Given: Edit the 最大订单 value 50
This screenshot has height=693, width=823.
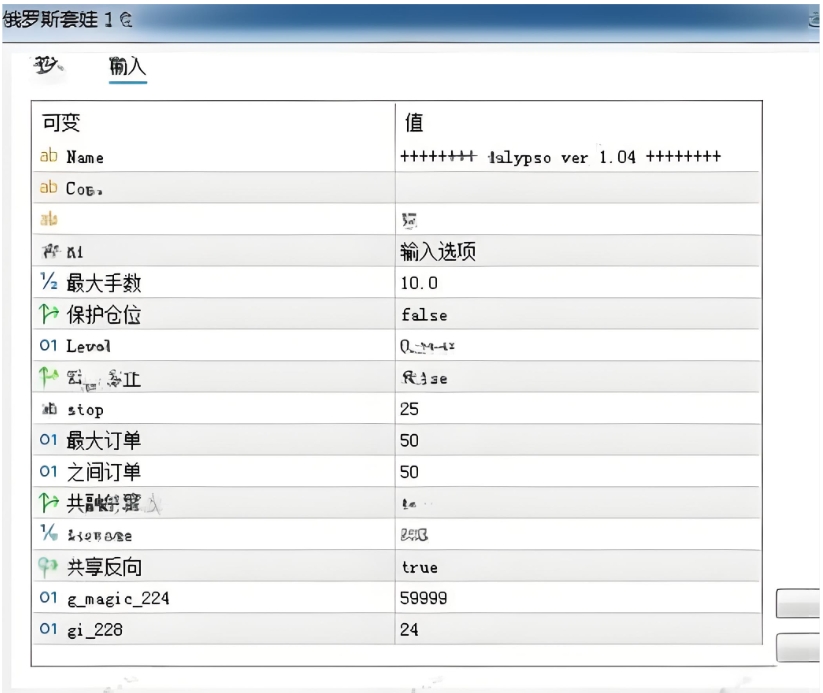Looking at the screenshot, I should (x=409, y=440).
